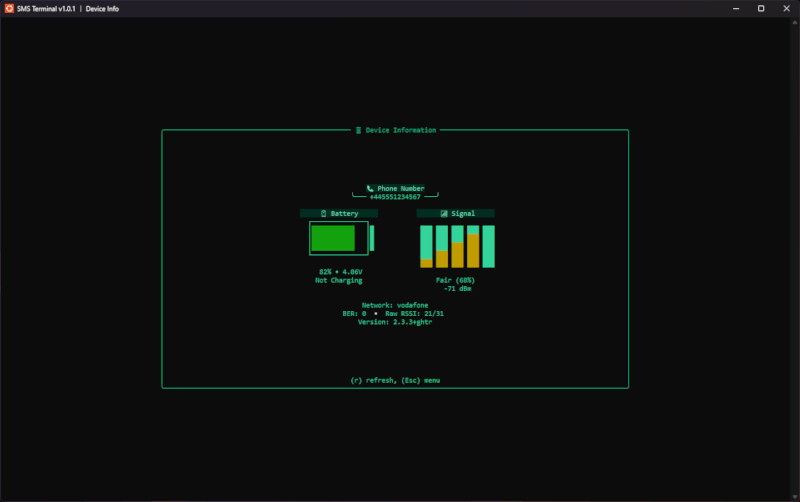Click the 'Raw RSSI: 21/31' value

(x=414, y=314)
